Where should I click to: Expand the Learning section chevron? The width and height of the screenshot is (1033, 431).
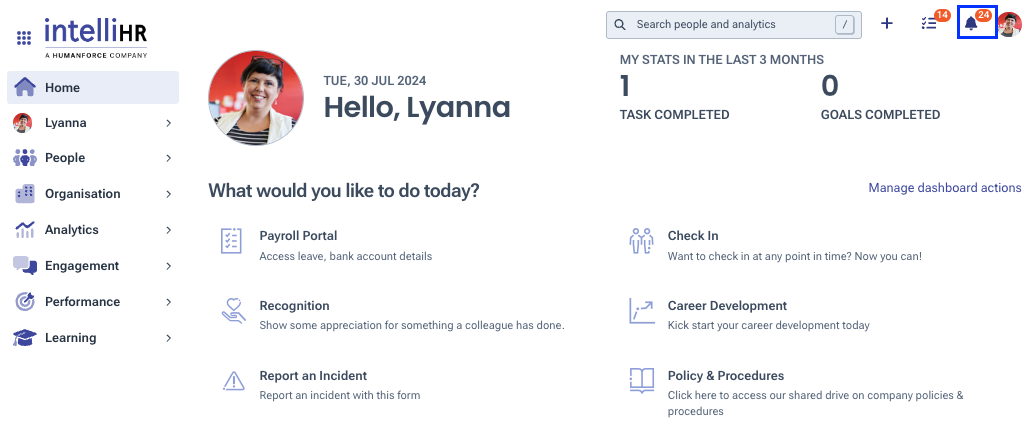[x=169, y=338]
